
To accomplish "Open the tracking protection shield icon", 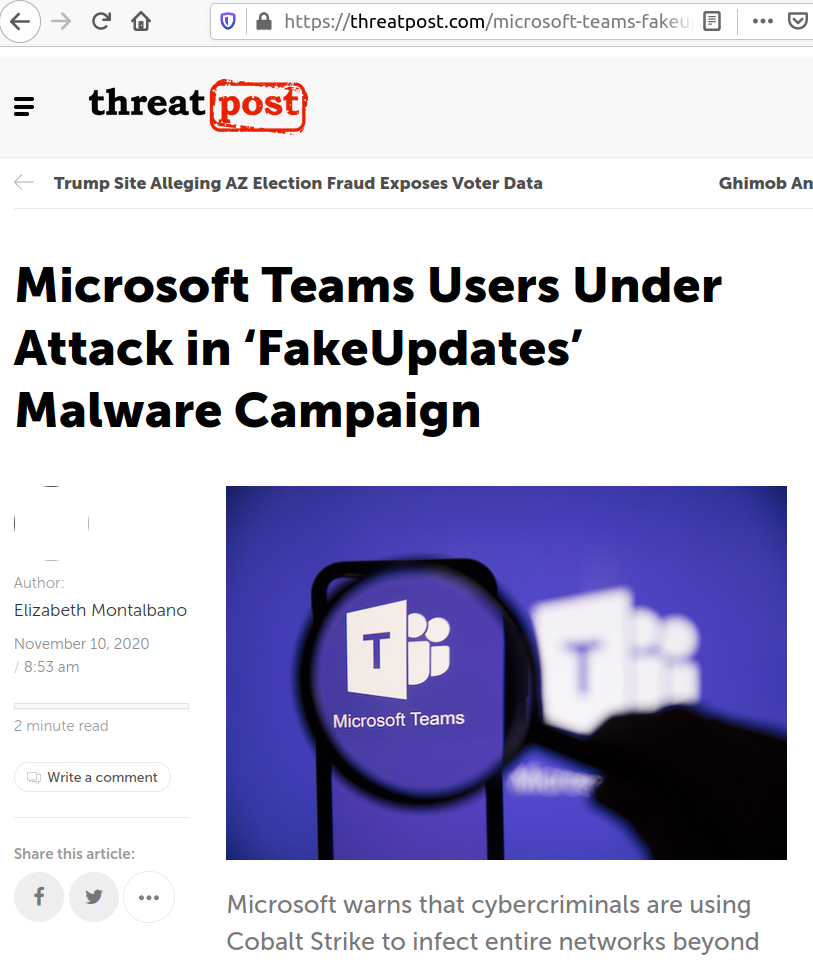I will [228, 22].
